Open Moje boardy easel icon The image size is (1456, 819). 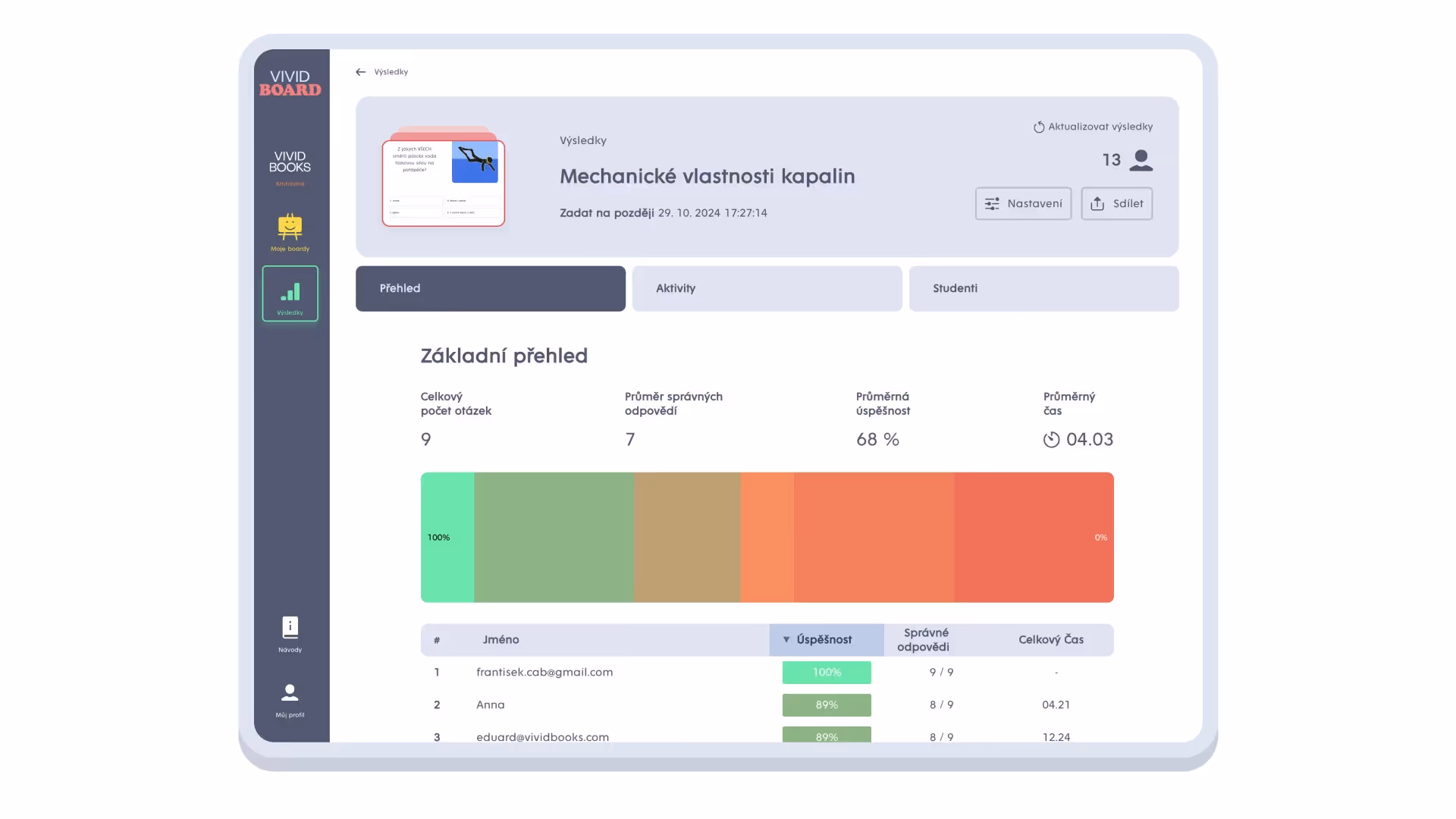click(x=290, y=227)
